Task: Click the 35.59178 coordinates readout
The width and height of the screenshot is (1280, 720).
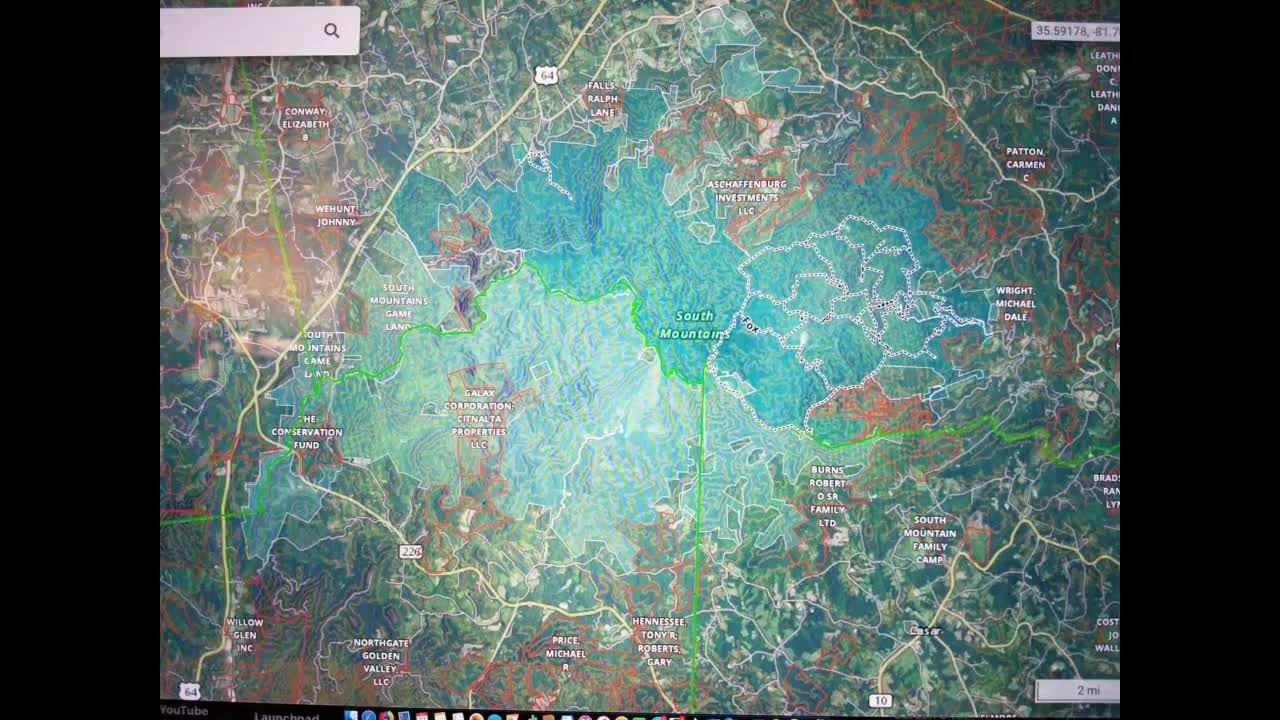Action: (1076, 31)
